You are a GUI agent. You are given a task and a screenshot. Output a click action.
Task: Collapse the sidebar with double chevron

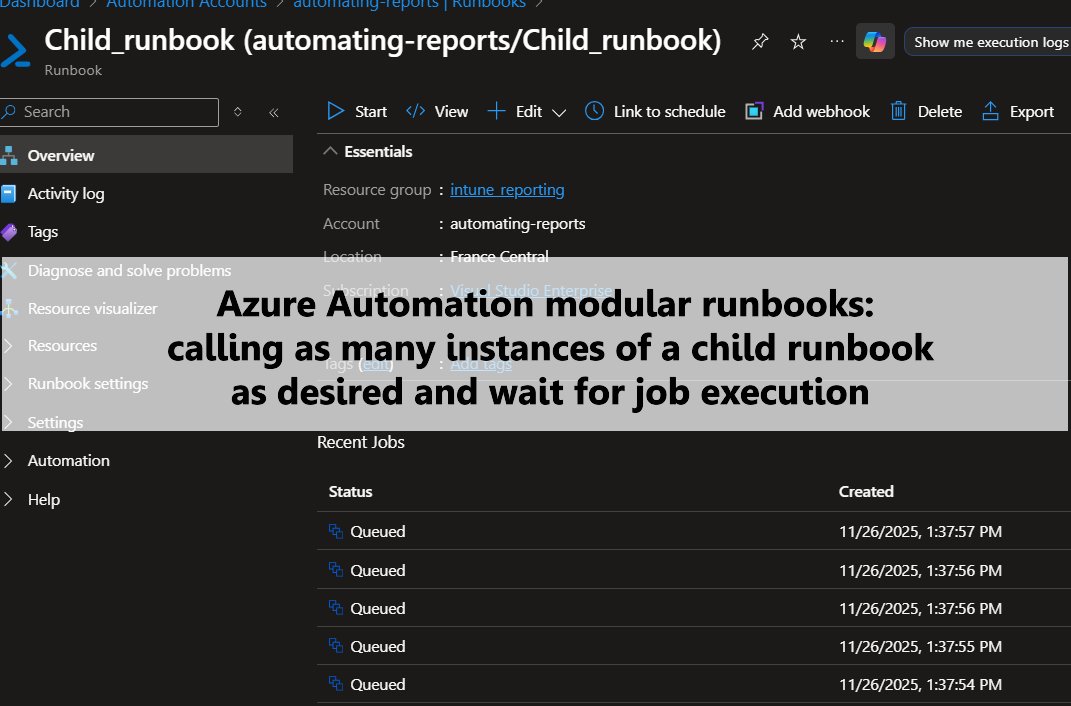[x=274, y=113]
